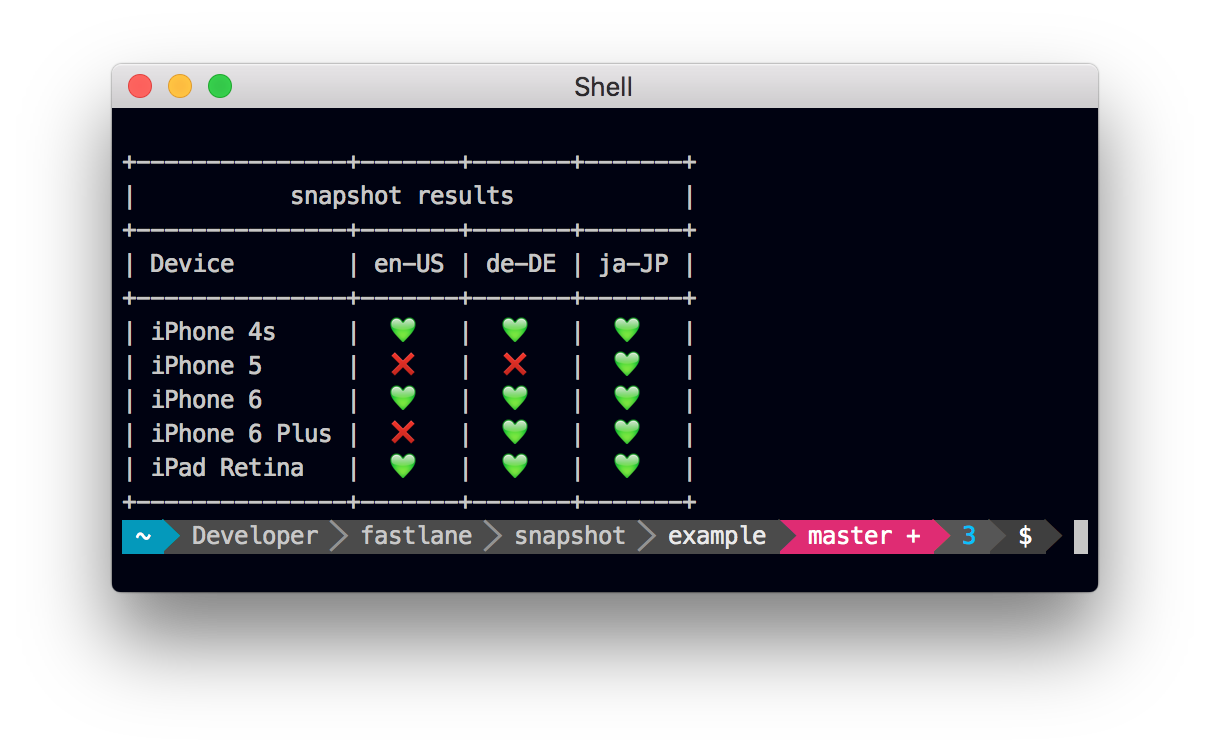Click the Shell window title bar
This screenshot has width=1210, height=752.
pyautogui.click(x=603, y=87)
